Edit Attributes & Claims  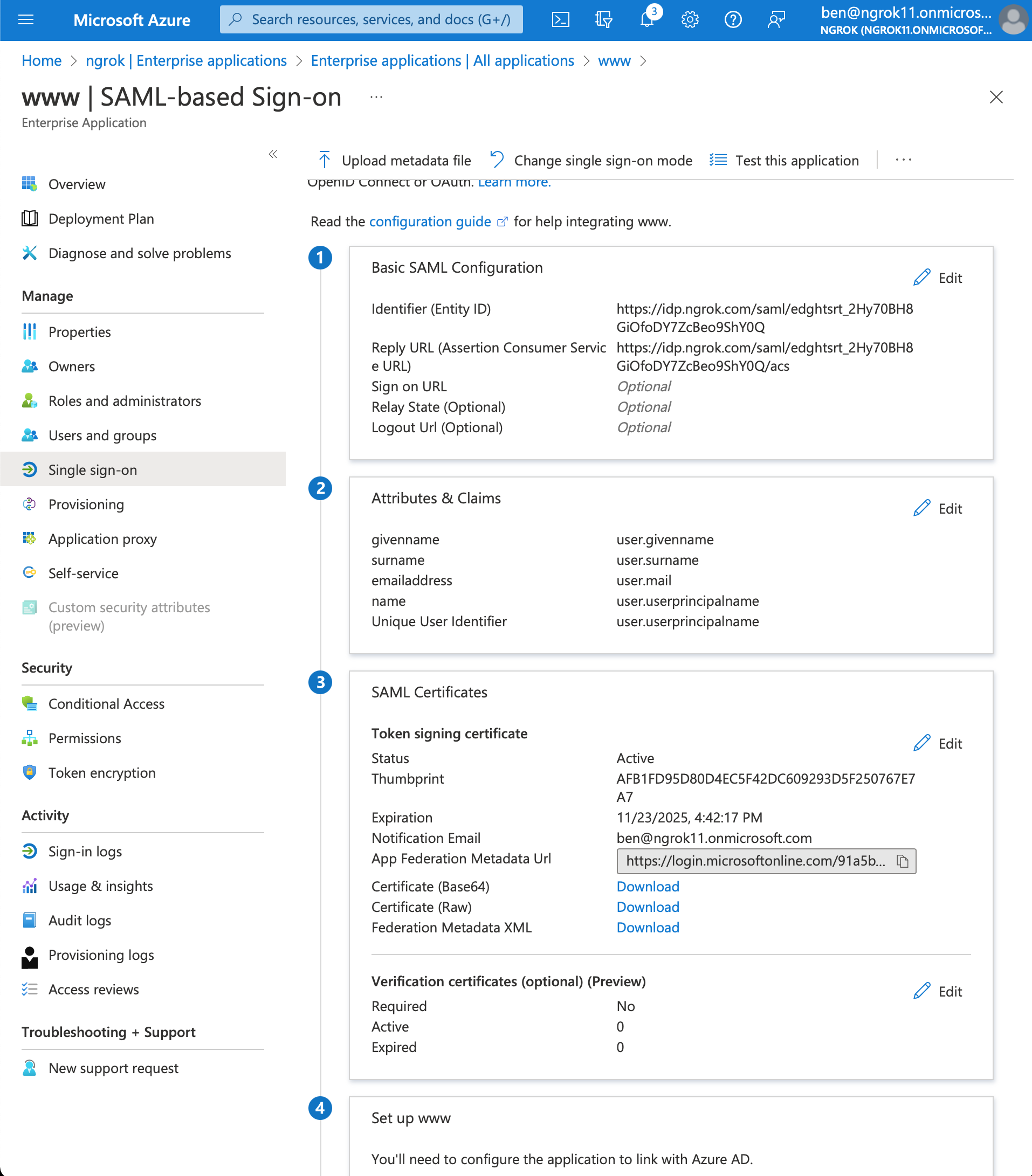pos(938,509)
